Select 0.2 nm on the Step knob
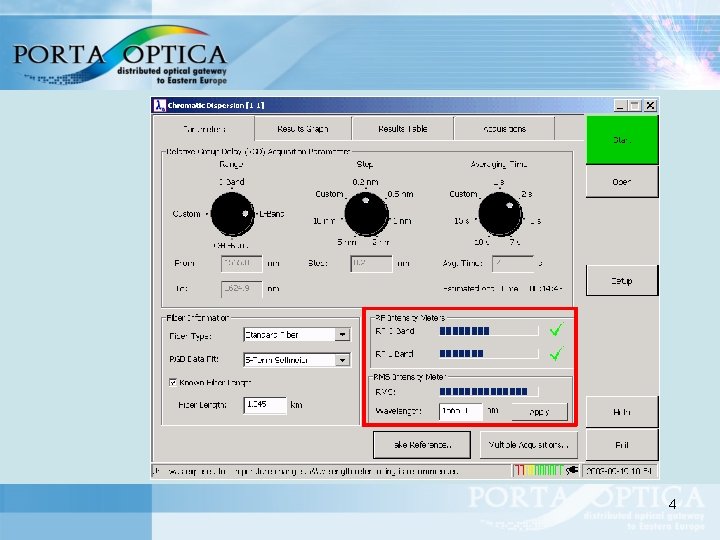 coord(366,182)
